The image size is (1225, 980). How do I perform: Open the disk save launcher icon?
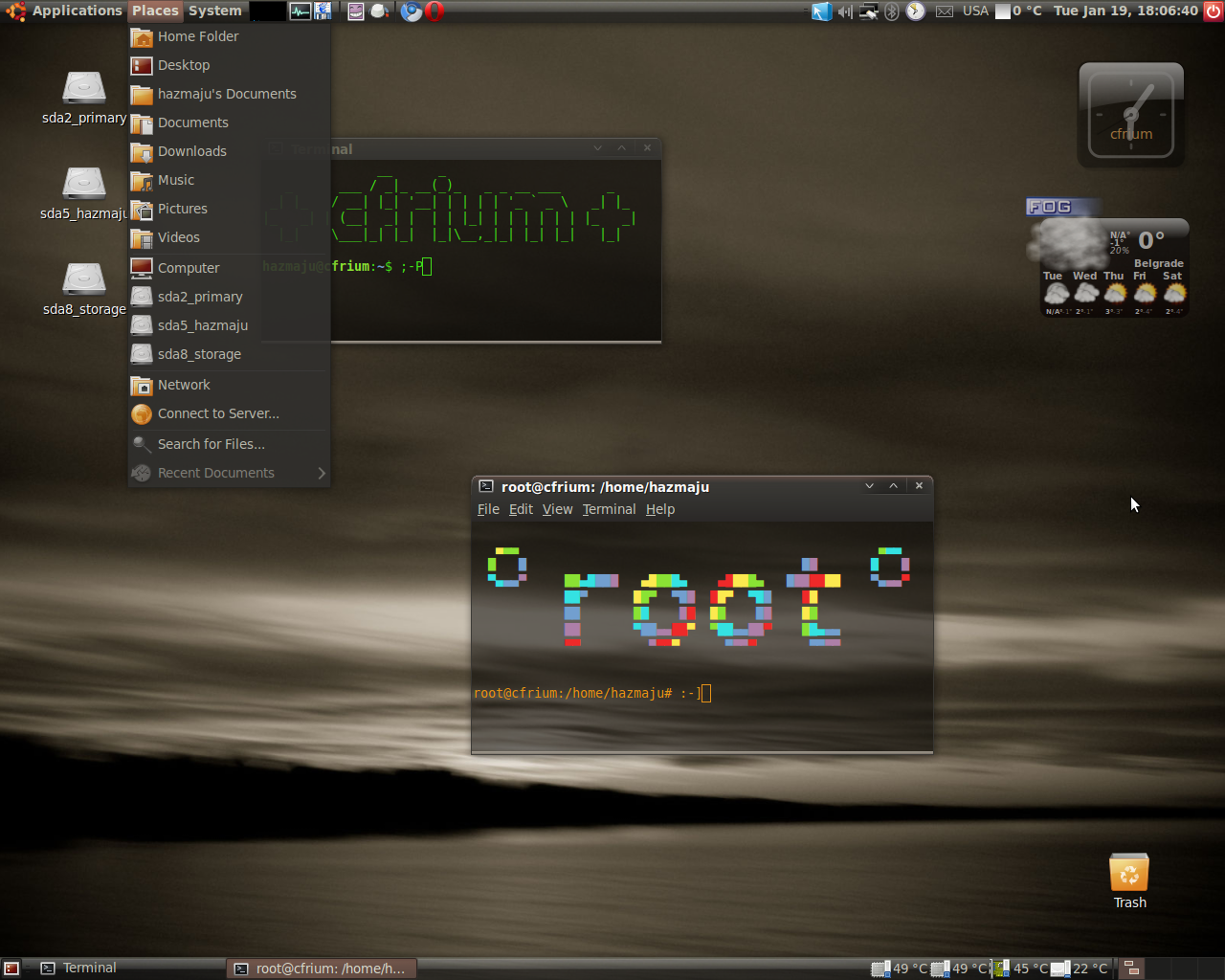click(x=323, y=11)
